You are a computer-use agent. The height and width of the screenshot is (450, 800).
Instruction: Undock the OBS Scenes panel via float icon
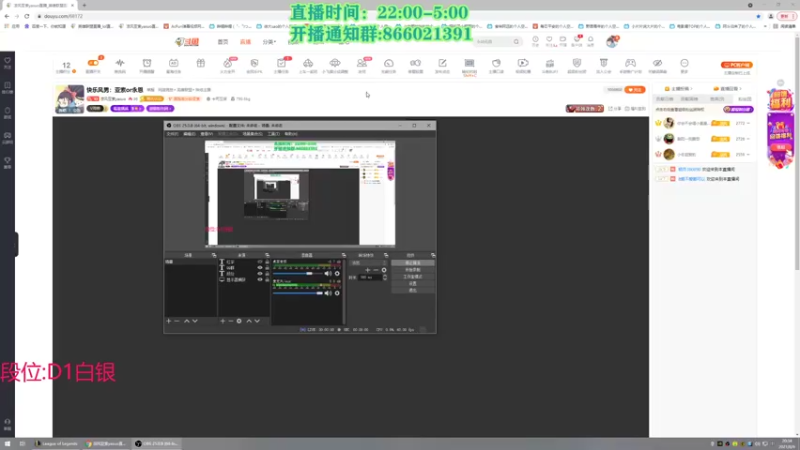(214, 255)
